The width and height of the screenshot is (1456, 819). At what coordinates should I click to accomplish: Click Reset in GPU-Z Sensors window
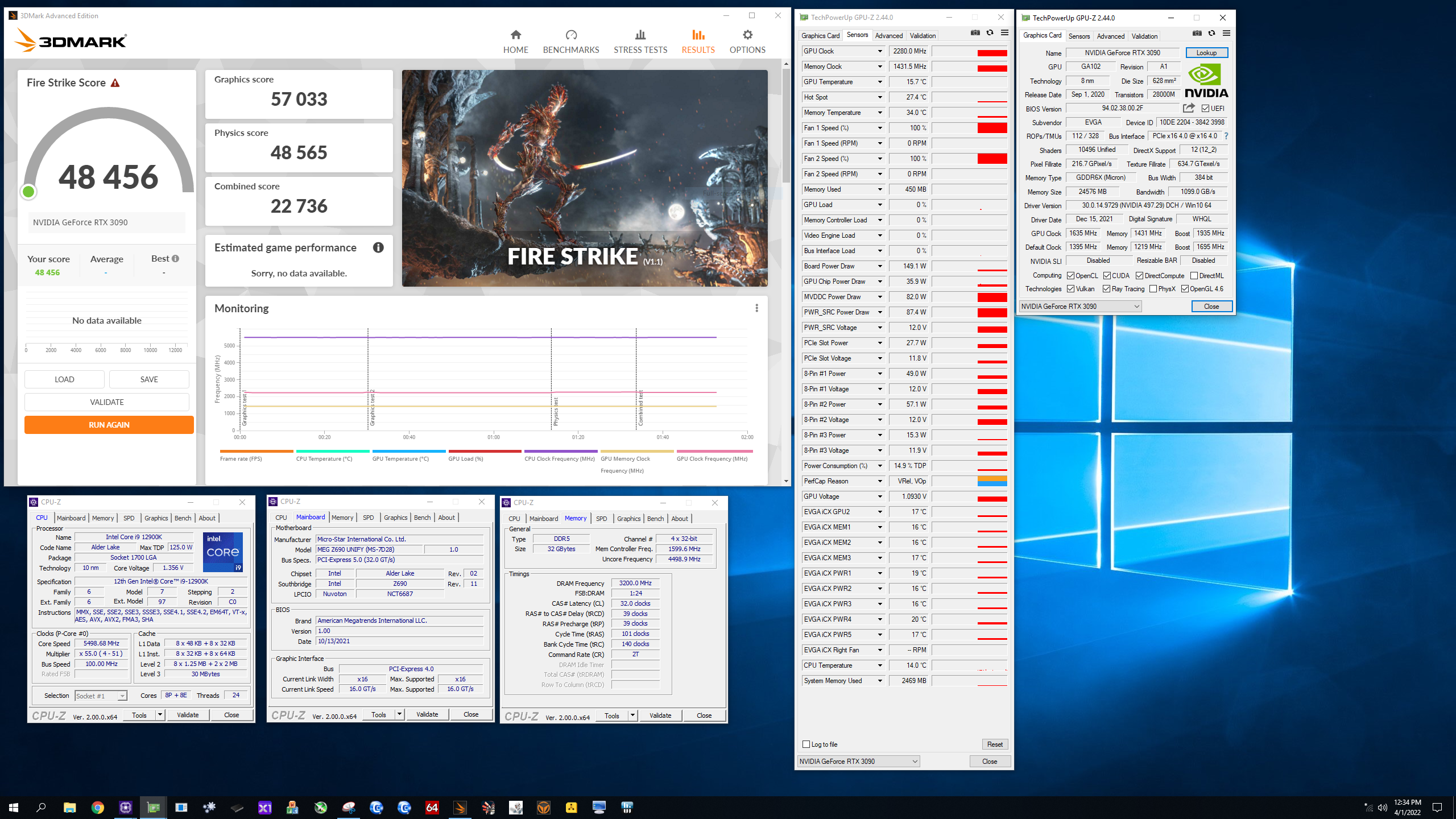pos(995,744)
